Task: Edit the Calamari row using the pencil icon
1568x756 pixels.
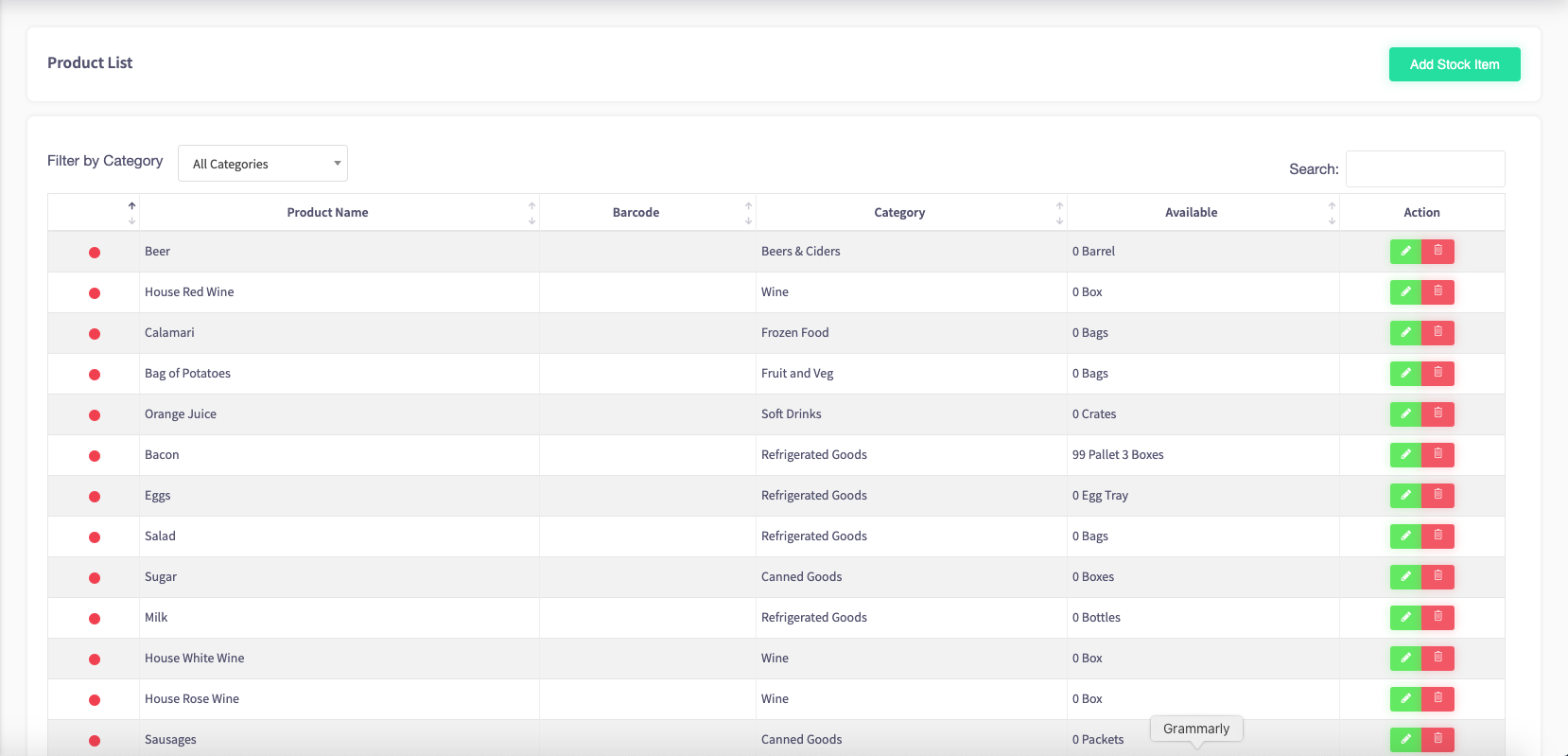Action: point(1405,332)
